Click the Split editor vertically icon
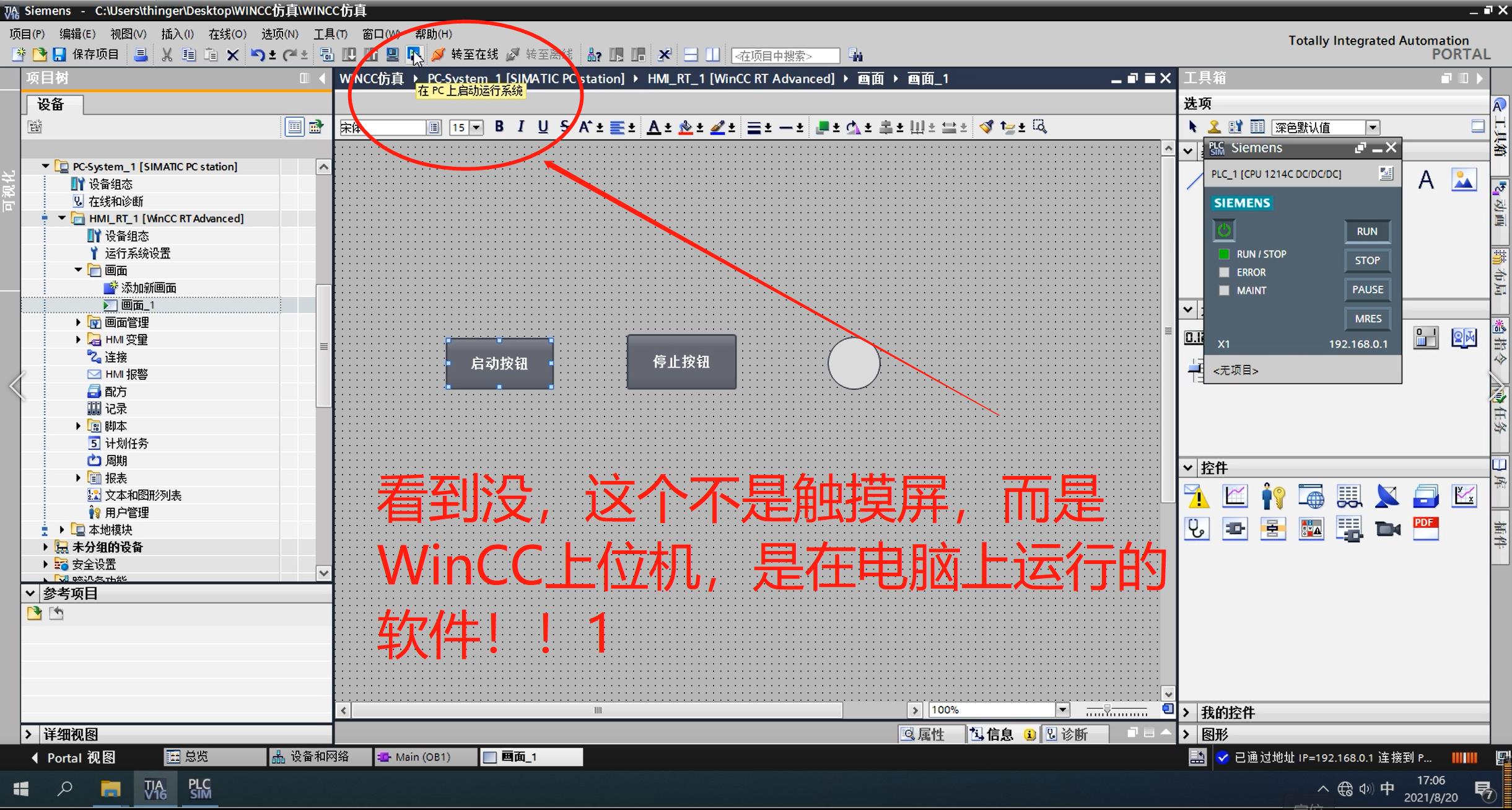 713,55
